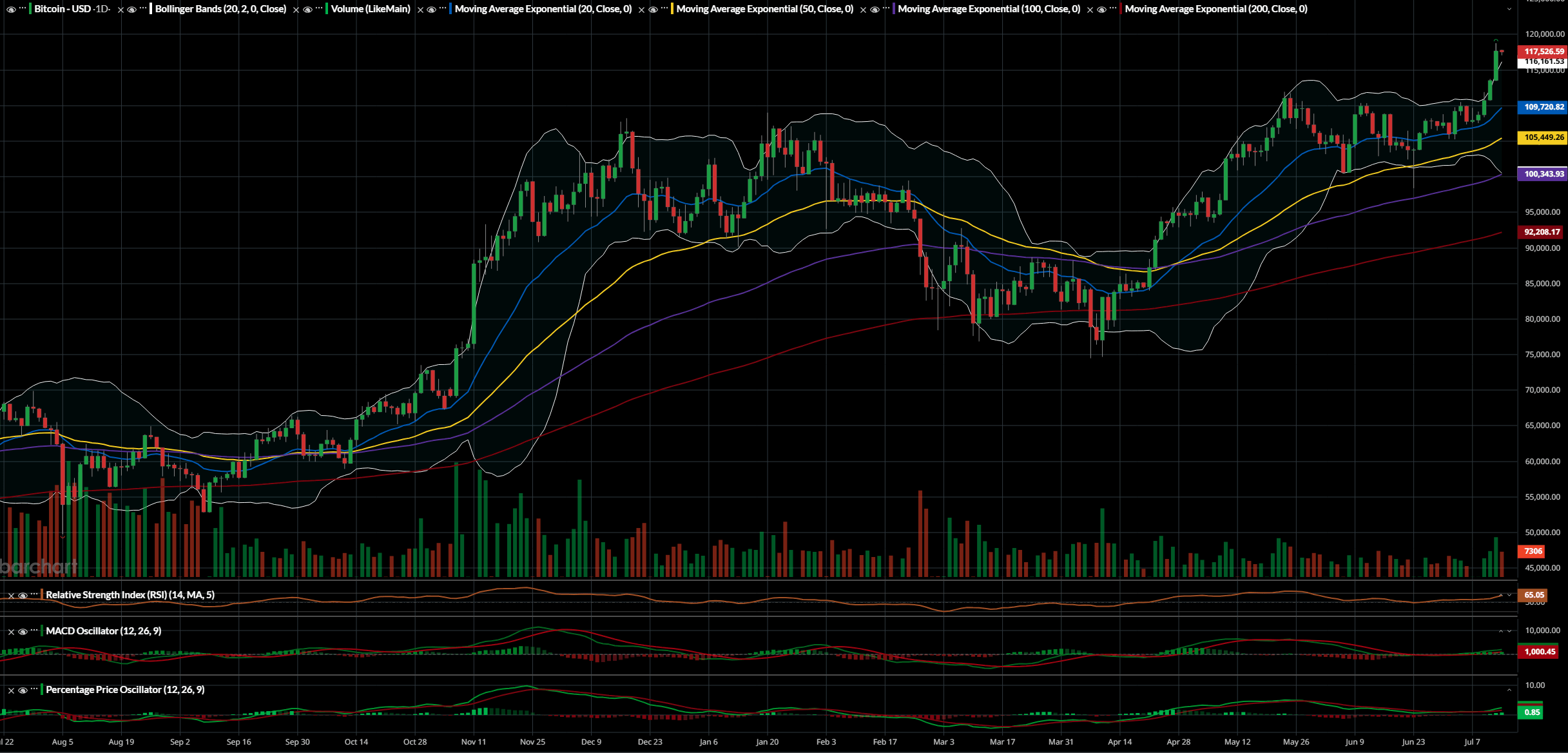Click the 117,526.59 last price label
This screenshot has width=1568, height=753.
pos(1544,51)
